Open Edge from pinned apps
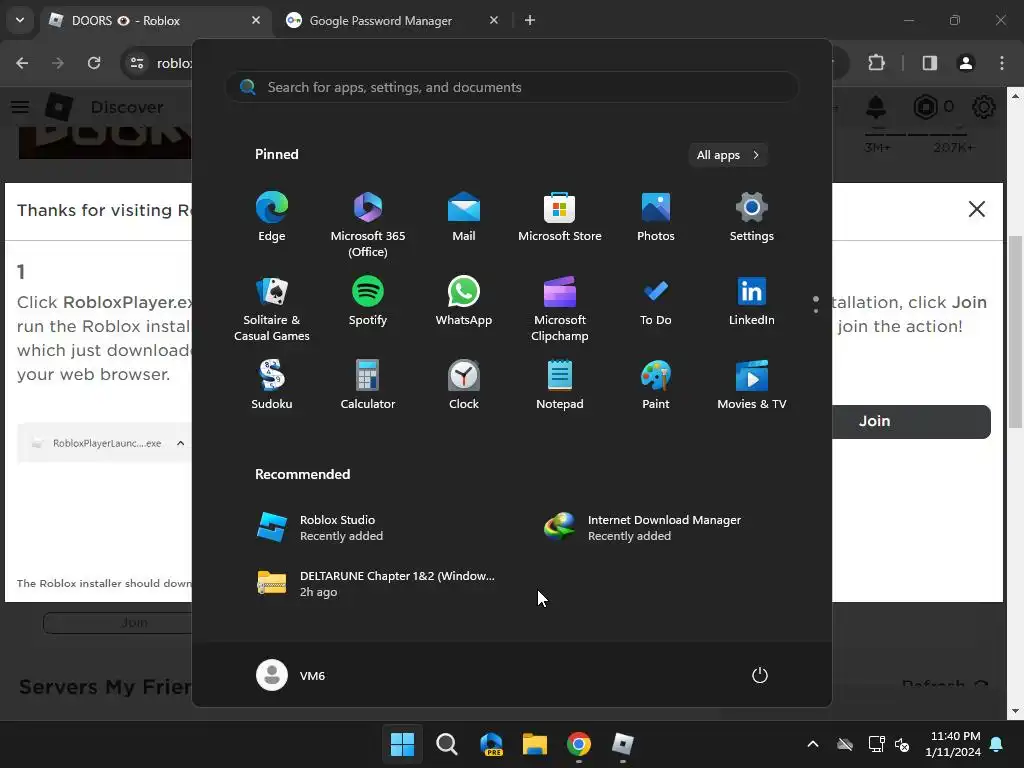 [x=272, y=218]
